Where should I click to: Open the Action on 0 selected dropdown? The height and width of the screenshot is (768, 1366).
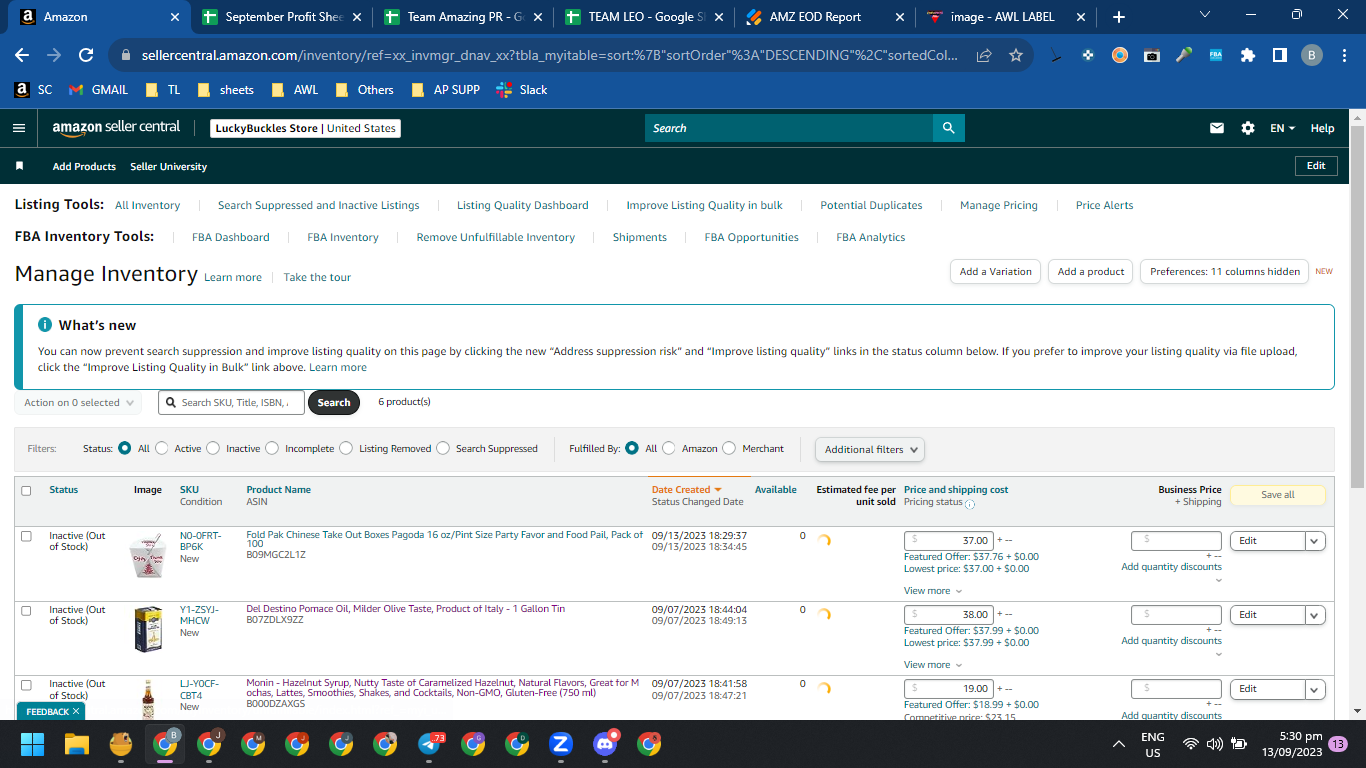pyautogui.click(x=78, y=403)
